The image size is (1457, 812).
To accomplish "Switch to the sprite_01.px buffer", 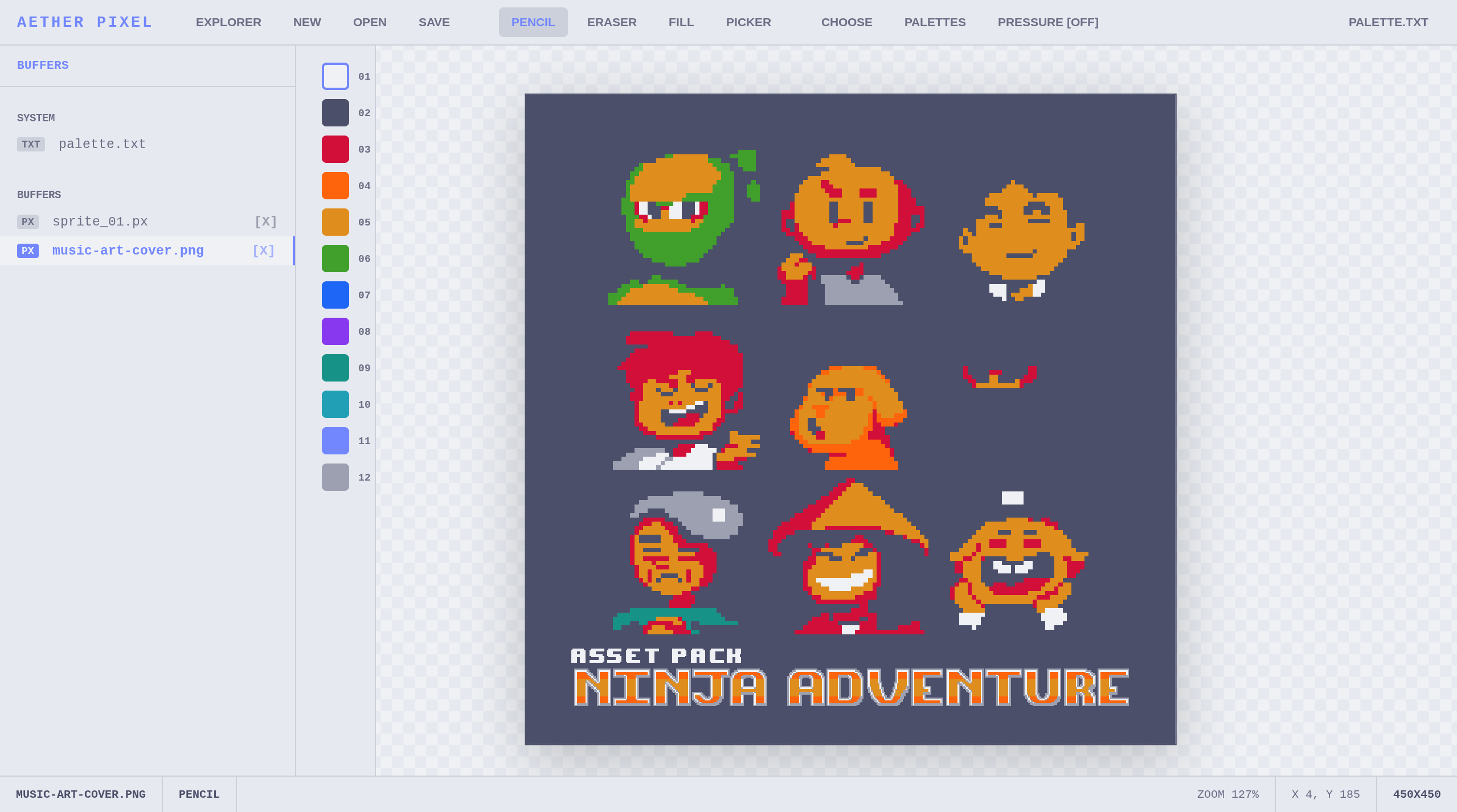I will click(x=100, y=222).
